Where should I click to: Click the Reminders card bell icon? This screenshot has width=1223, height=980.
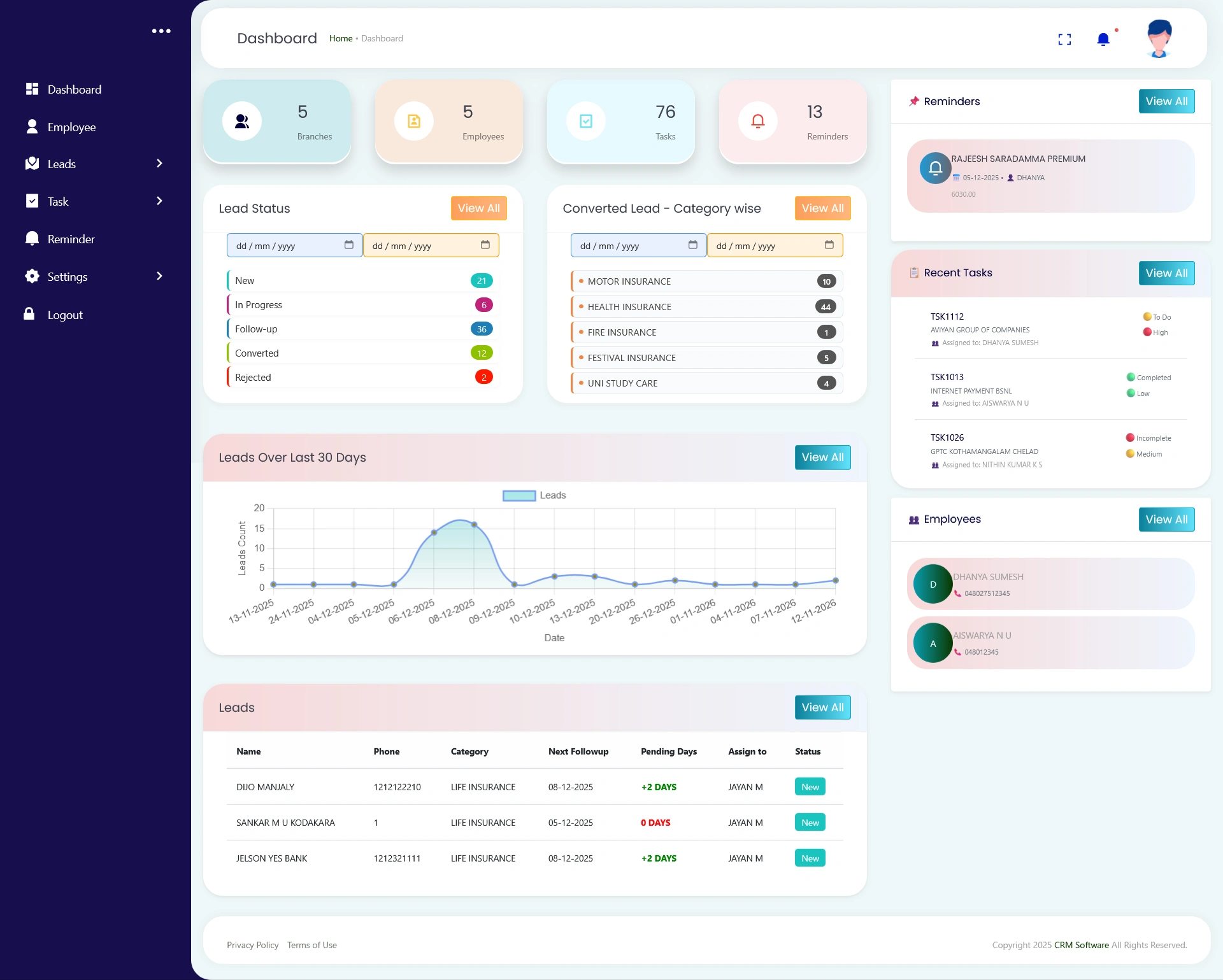click(758, 121)
